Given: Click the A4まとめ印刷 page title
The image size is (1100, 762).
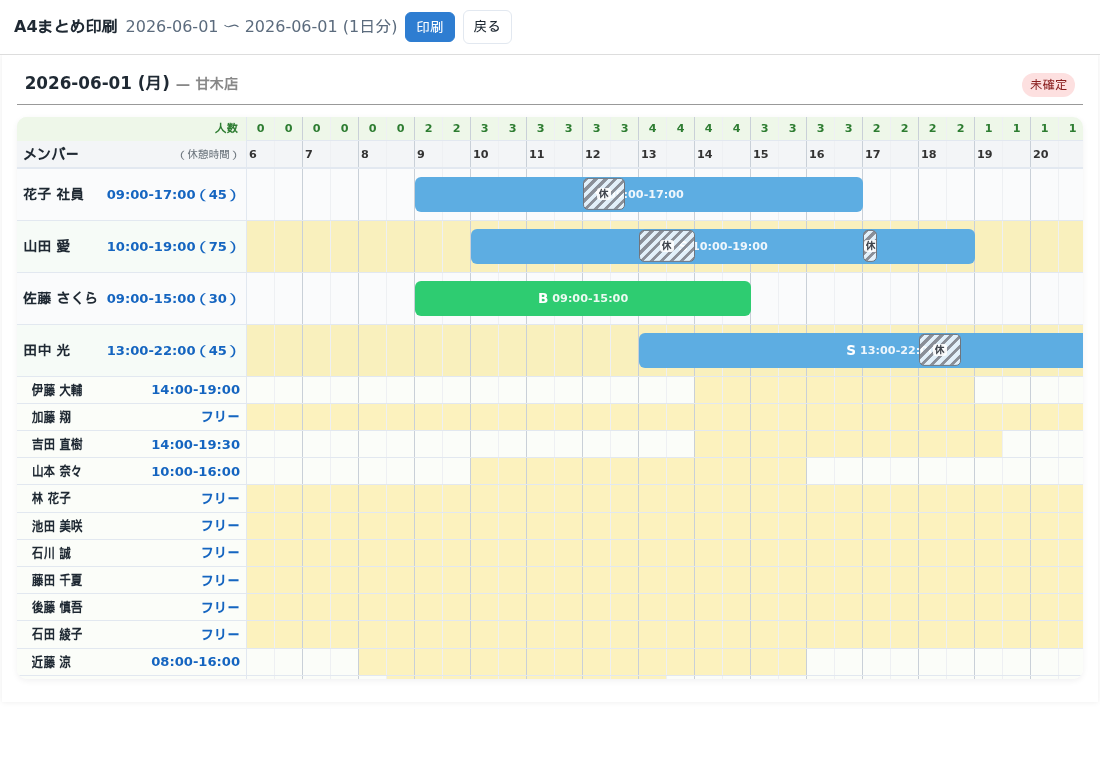Looking at the screenshot, I should tap(65, 27).
